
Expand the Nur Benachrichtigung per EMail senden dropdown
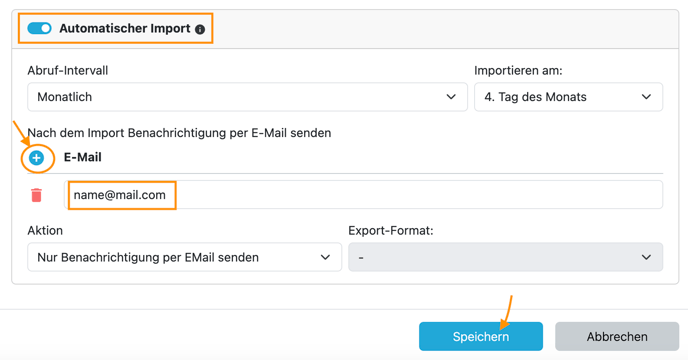(185, 257)
